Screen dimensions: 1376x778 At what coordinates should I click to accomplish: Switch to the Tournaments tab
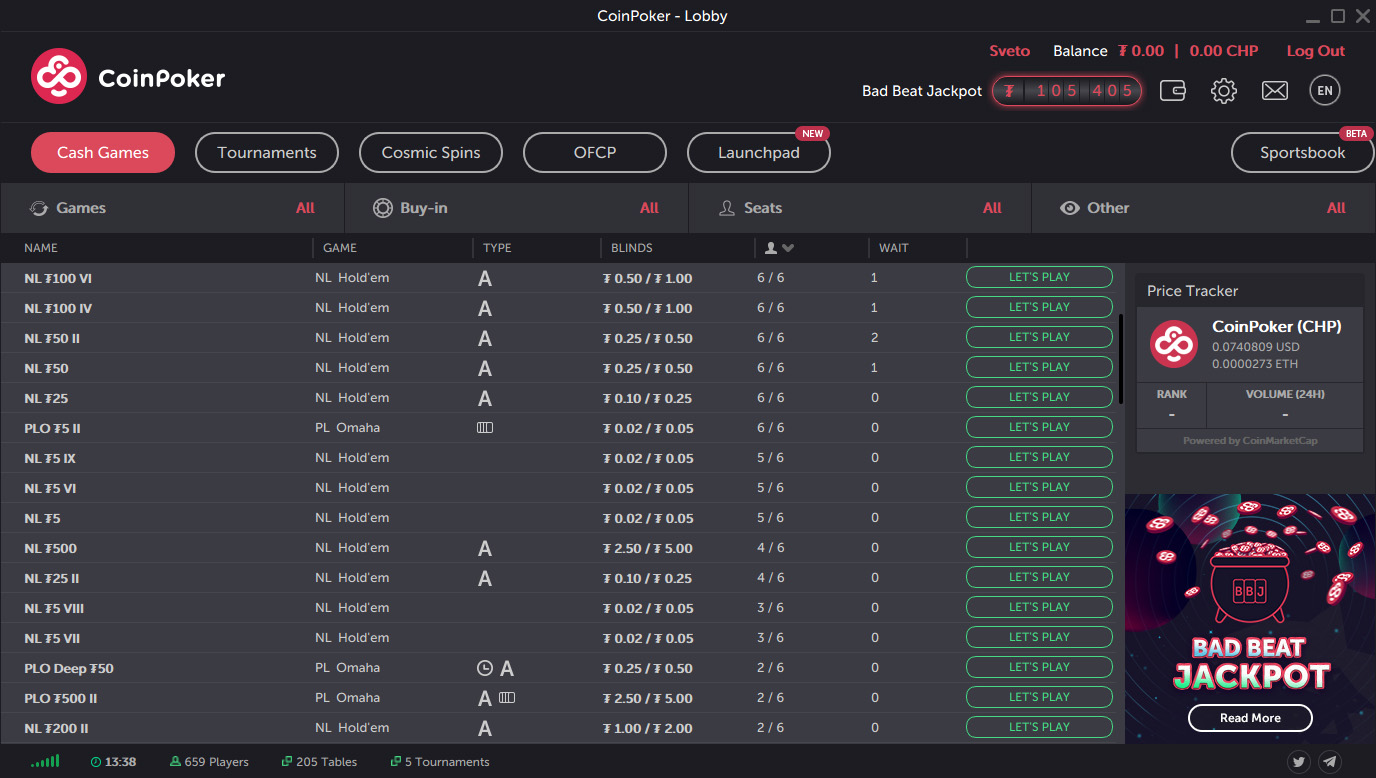[267, 153]
